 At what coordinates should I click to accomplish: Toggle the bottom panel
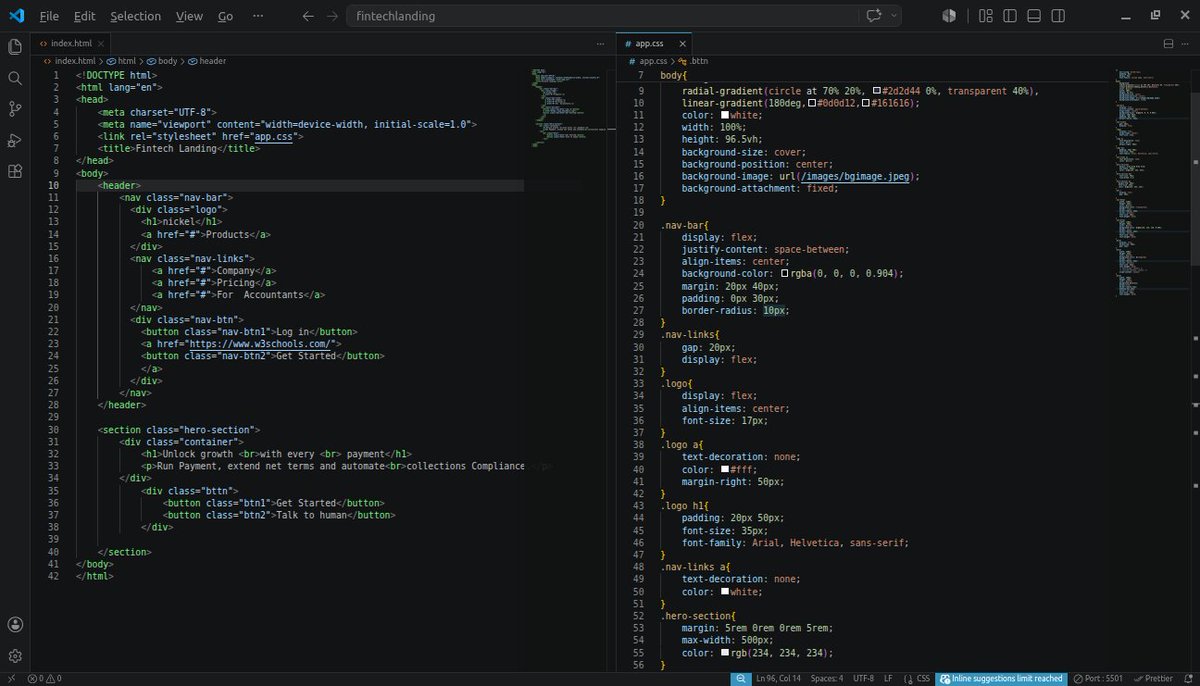click(1034, 16)
